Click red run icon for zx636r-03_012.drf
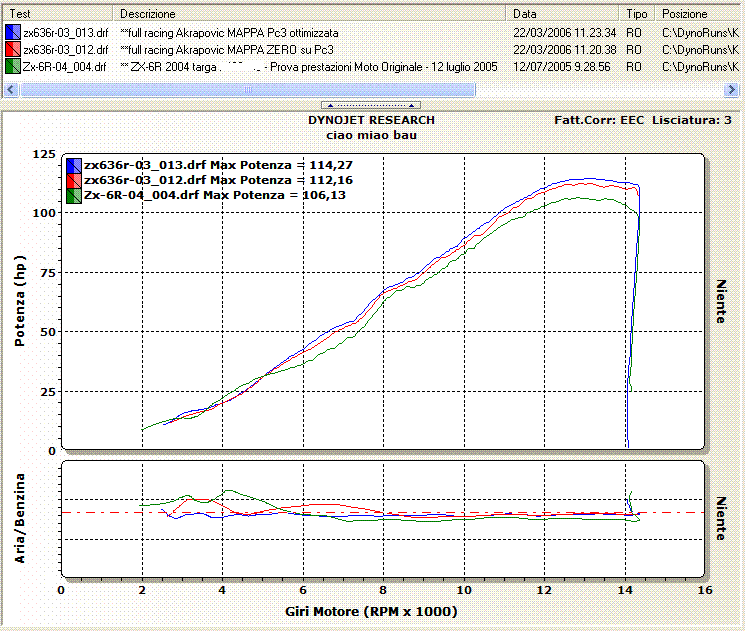745x631 pixels. tap(12, 49)
